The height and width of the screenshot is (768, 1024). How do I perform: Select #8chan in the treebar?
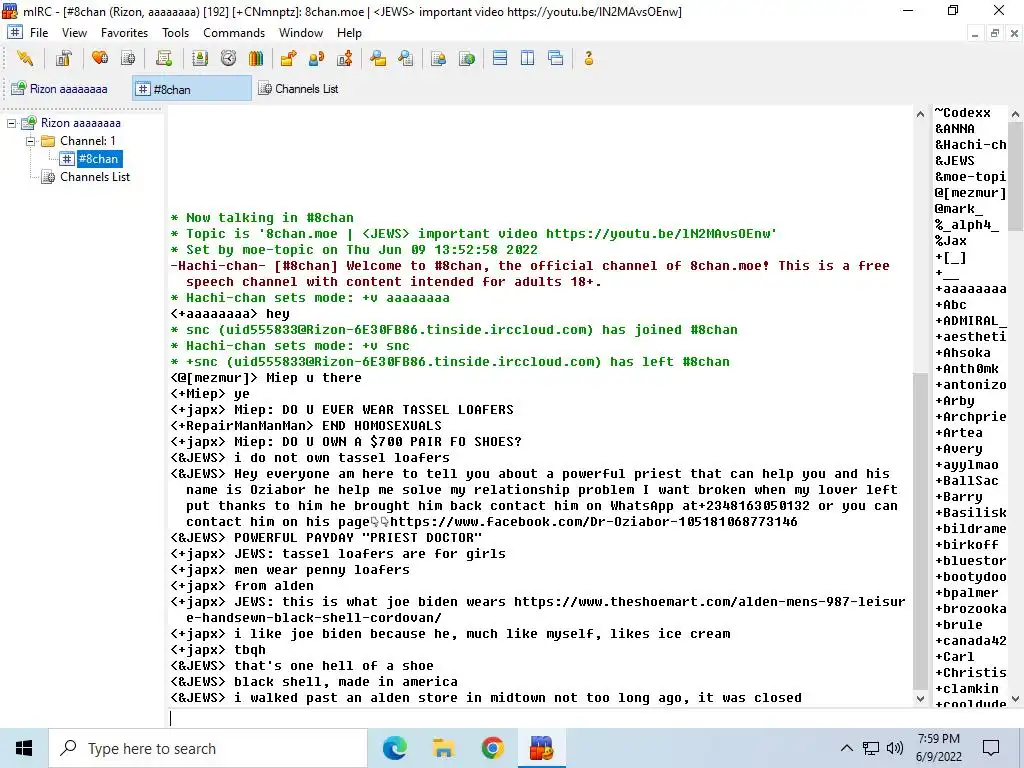tap(99, 159)
